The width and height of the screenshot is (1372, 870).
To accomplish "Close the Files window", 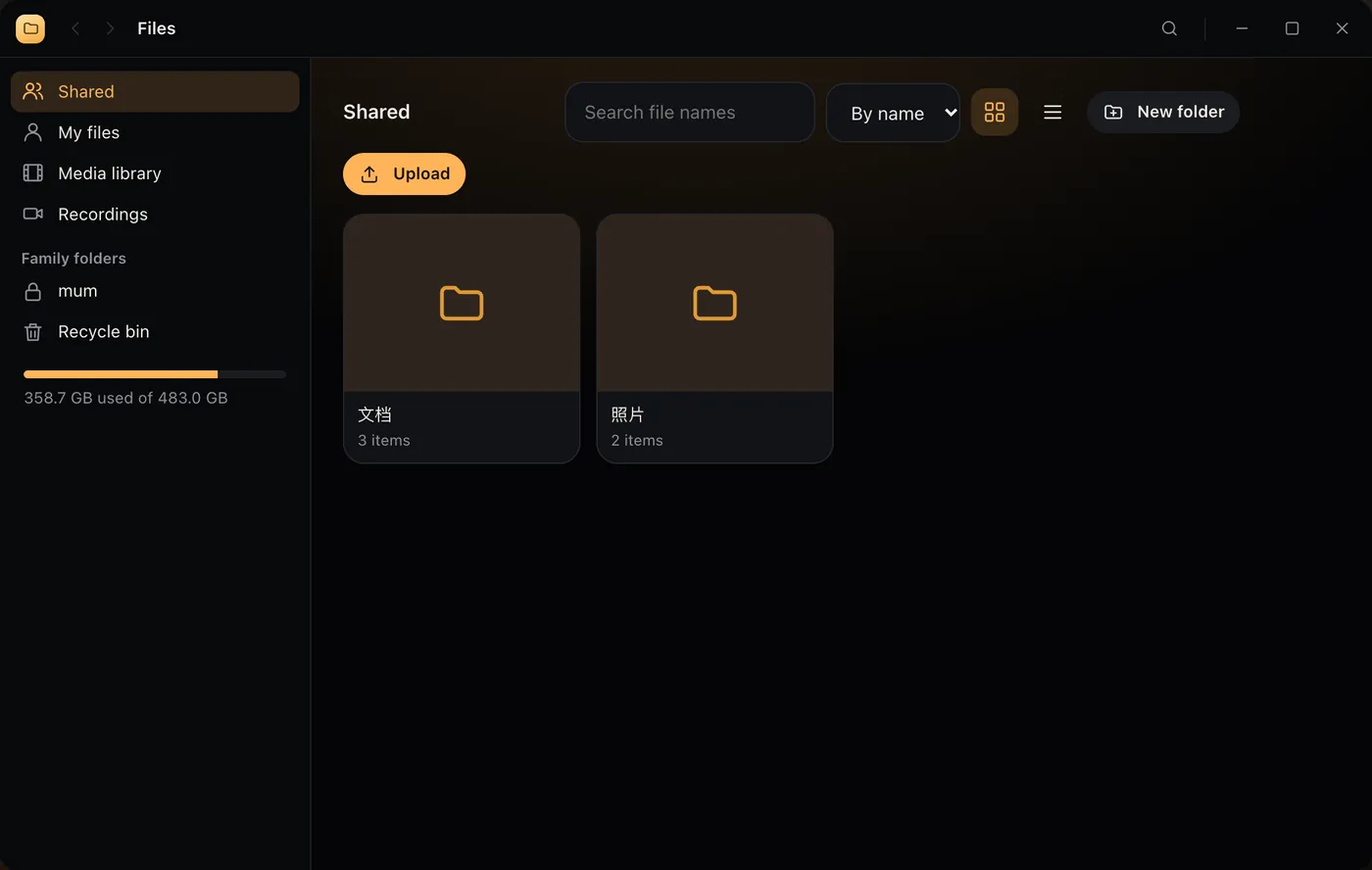I will (x=1342, y=28).
